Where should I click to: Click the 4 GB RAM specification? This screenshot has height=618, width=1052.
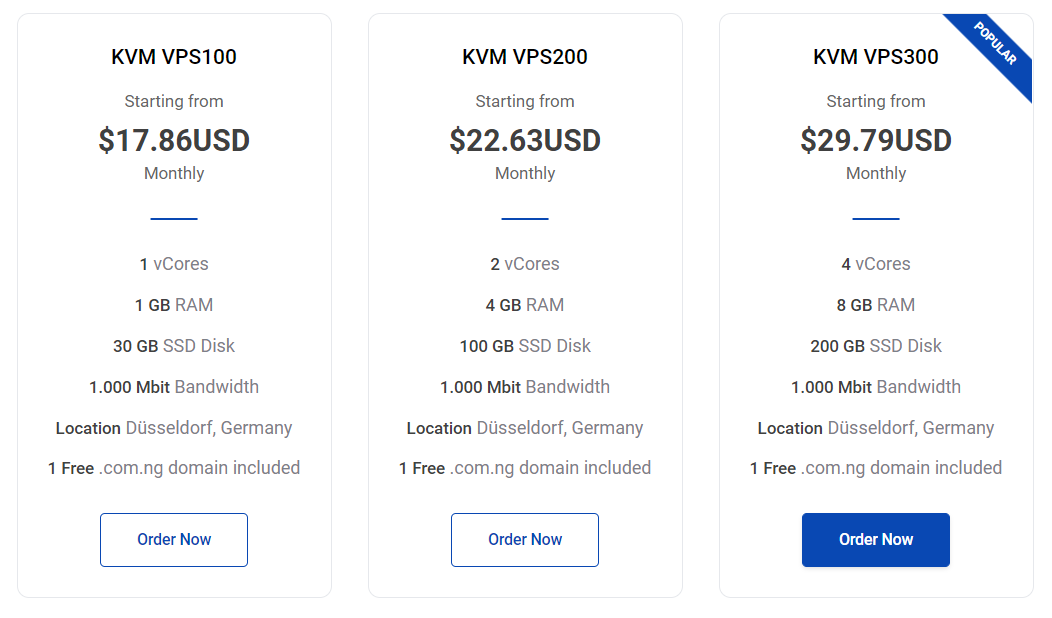pyautogui.click(x=525, y=305)
